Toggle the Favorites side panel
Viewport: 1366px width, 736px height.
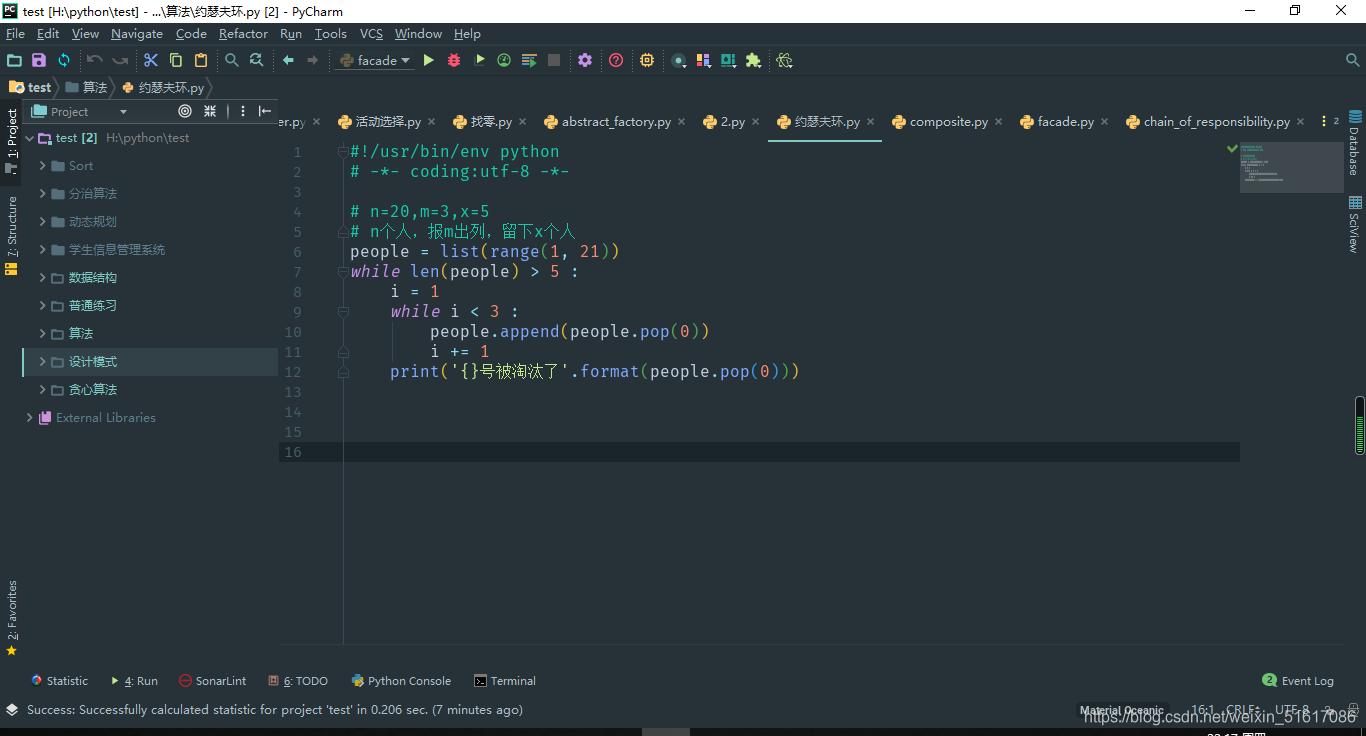click(x=12, y=618)
